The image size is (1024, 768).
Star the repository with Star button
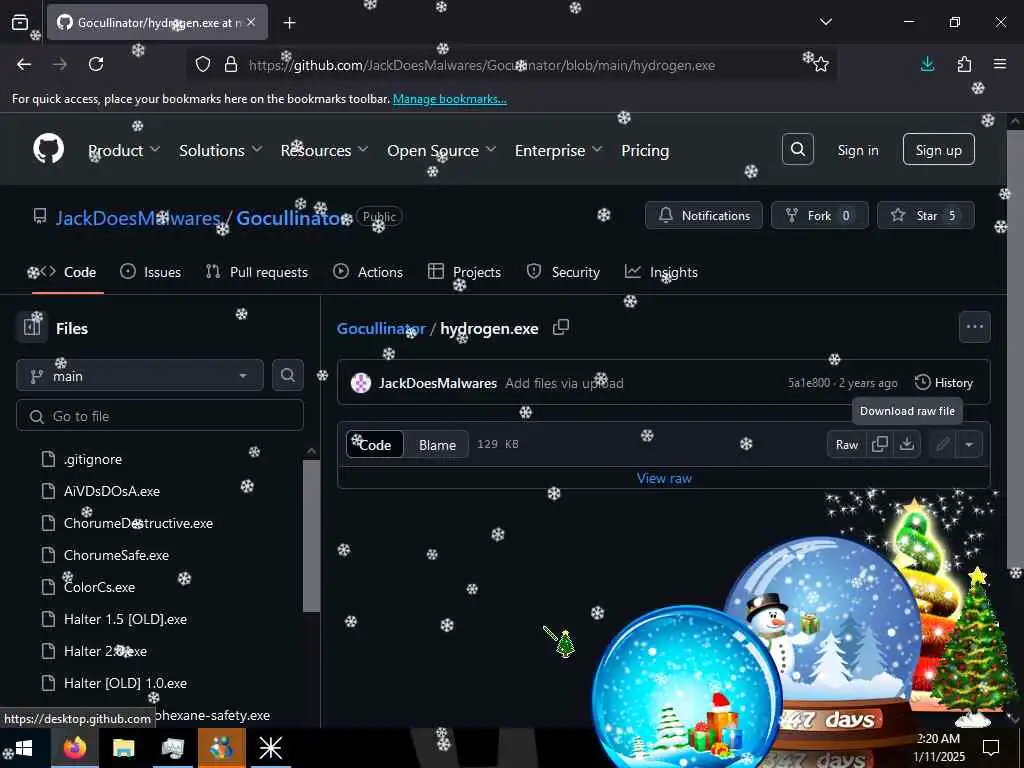click(x=925, y=215)
